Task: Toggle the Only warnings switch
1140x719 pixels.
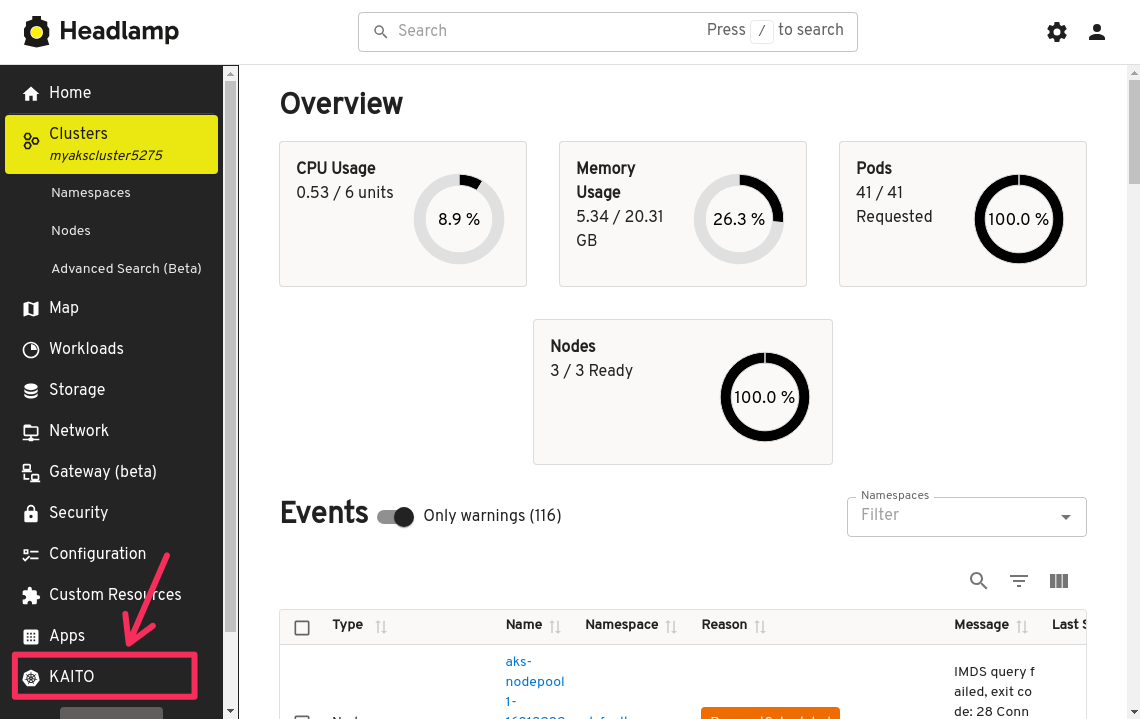Action: tap(396, 516)
